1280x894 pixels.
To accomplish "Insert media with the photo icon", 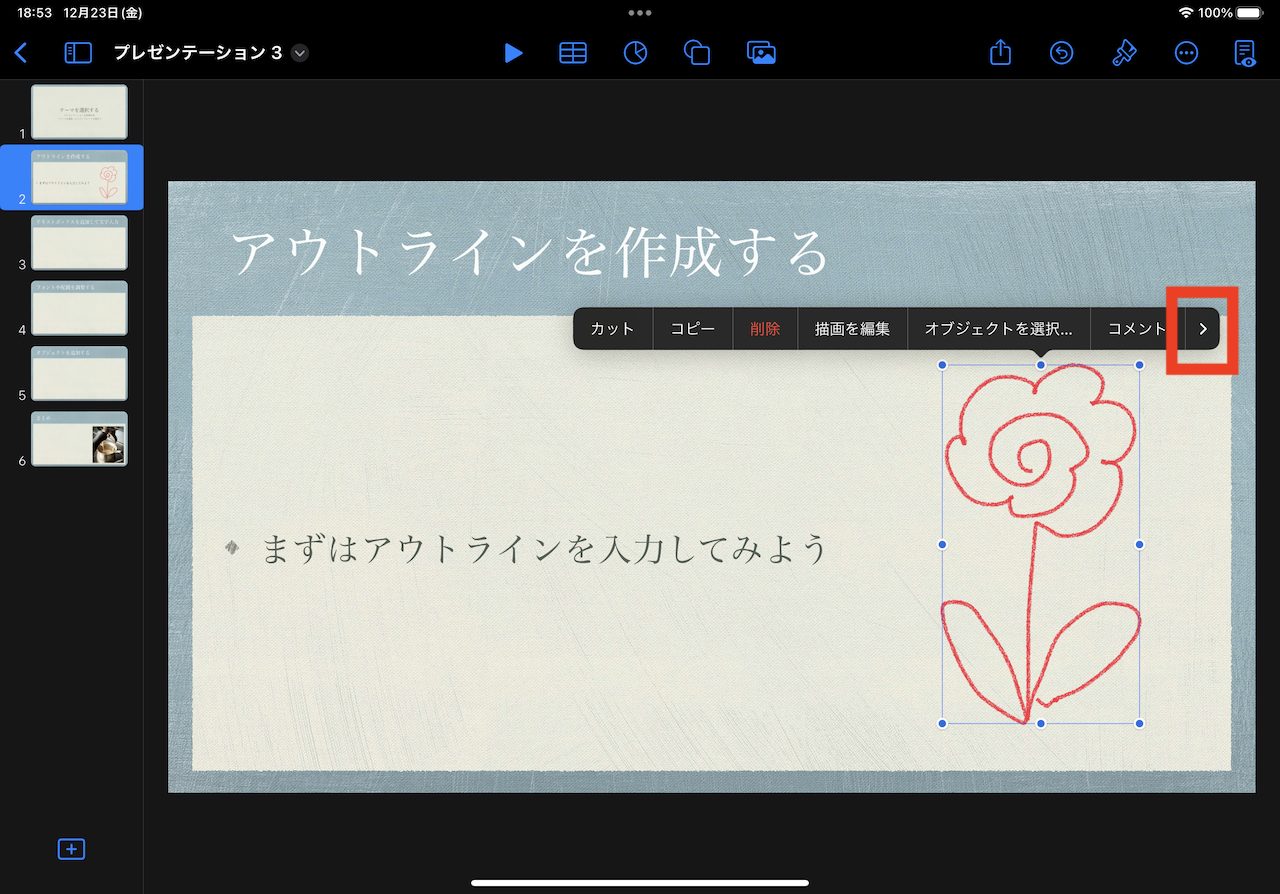I will coord(762,53).
